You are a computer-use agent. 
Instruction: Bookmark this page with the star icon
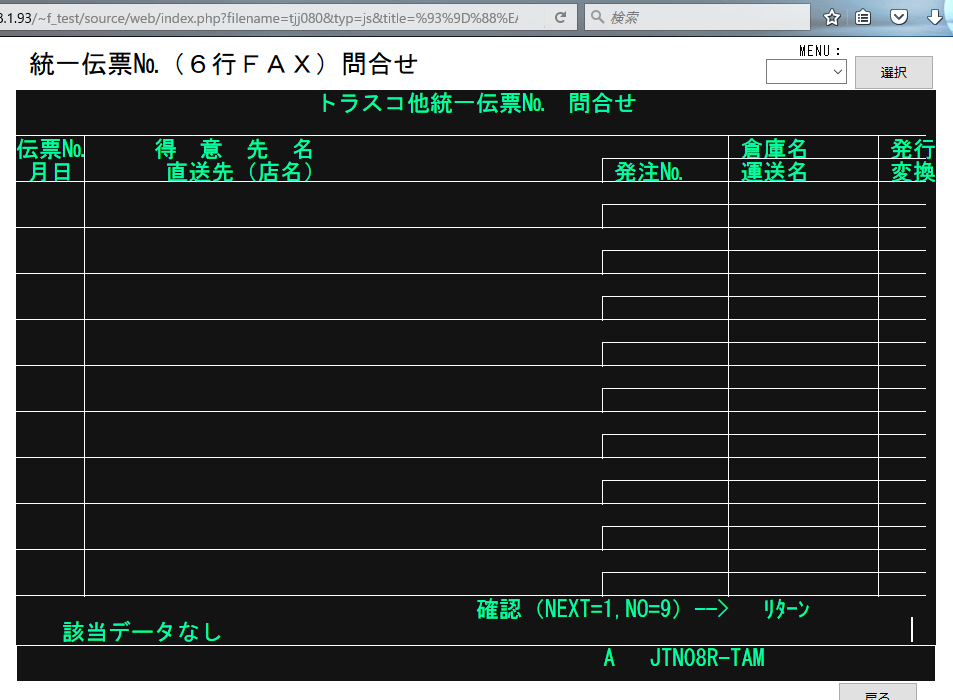pyautogui.click(x=831, y=17)
